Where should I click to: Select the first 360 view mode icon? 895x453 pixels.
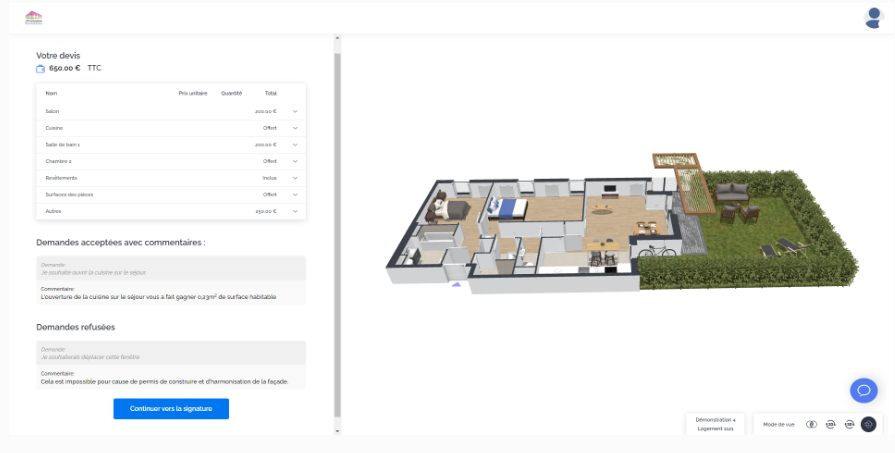coord(831,424)
